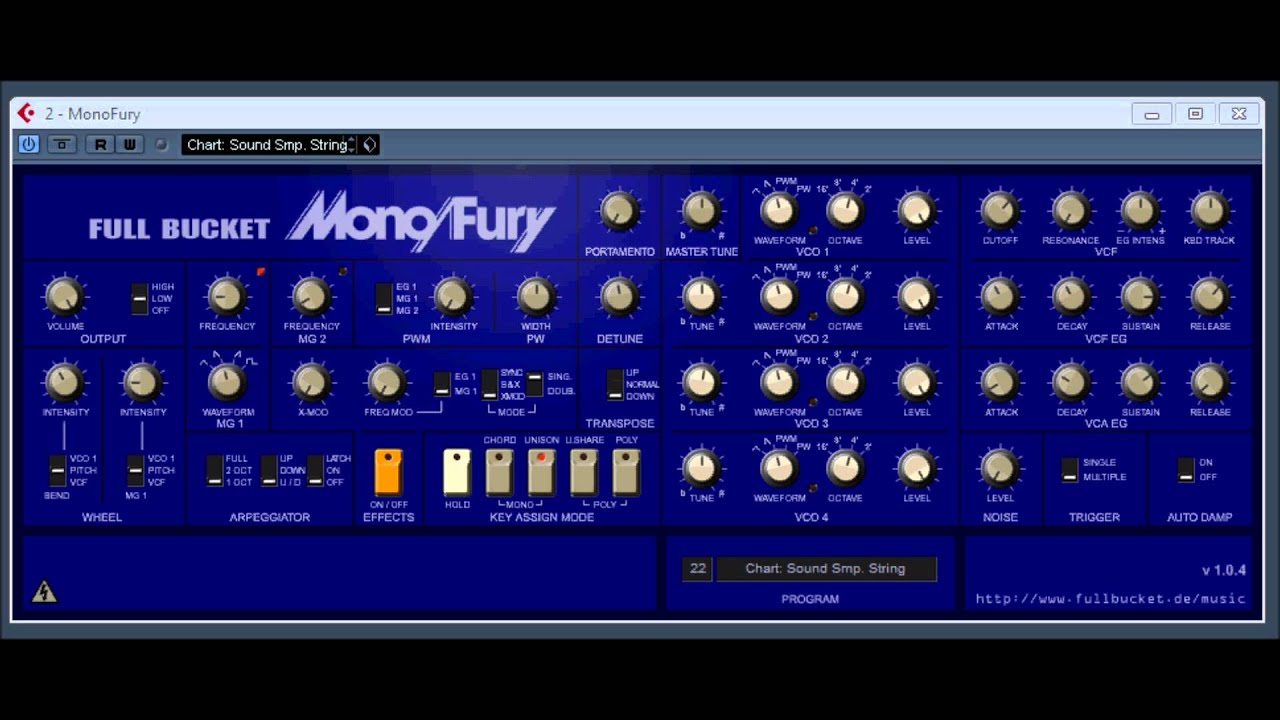Click the VCO 1 Waveform knob
The image size is (1280, 720).
point(778,210)
